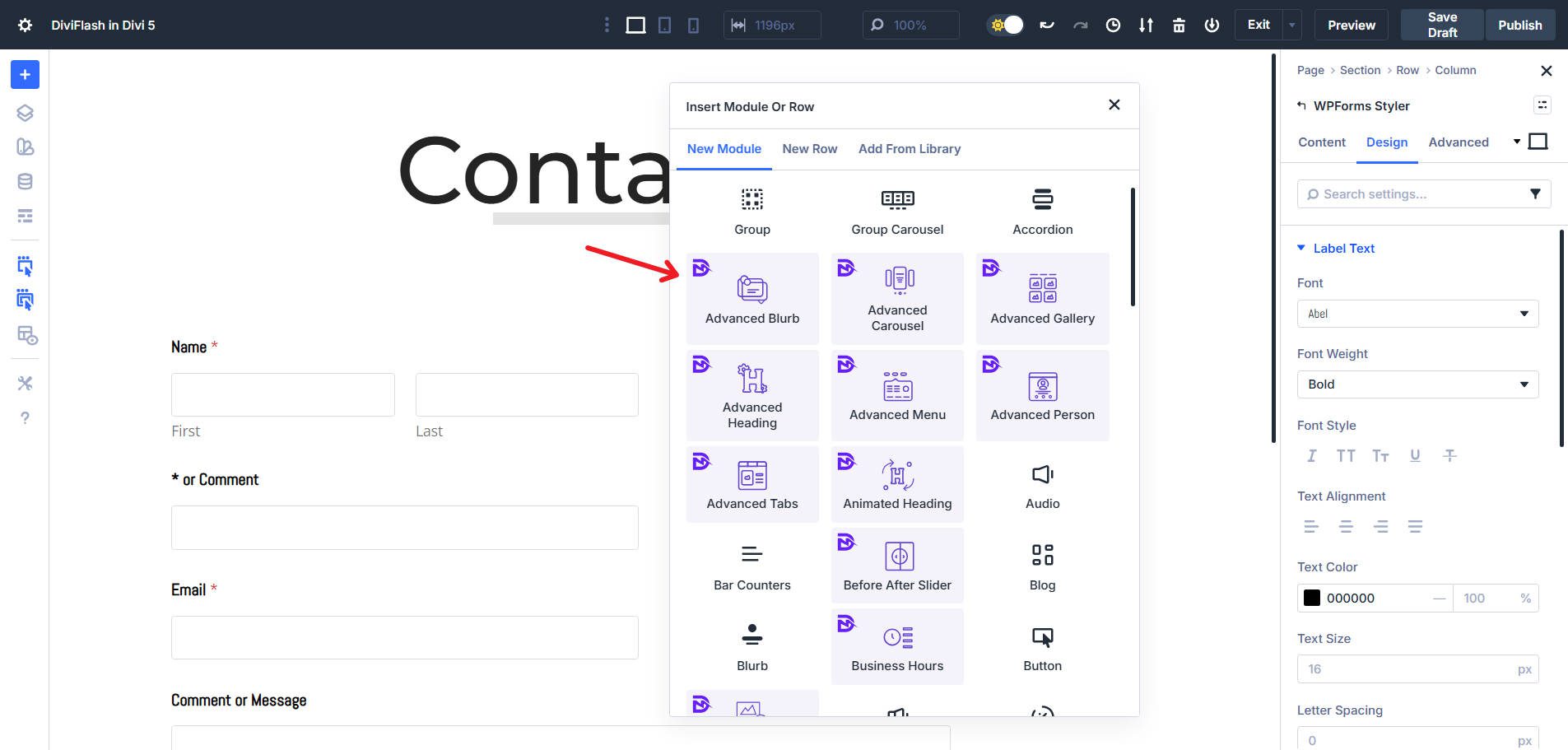Open the black text color swatch
Image resolution: width=1568 pixels, height=750 pixels.
(x=1313, y=598)
